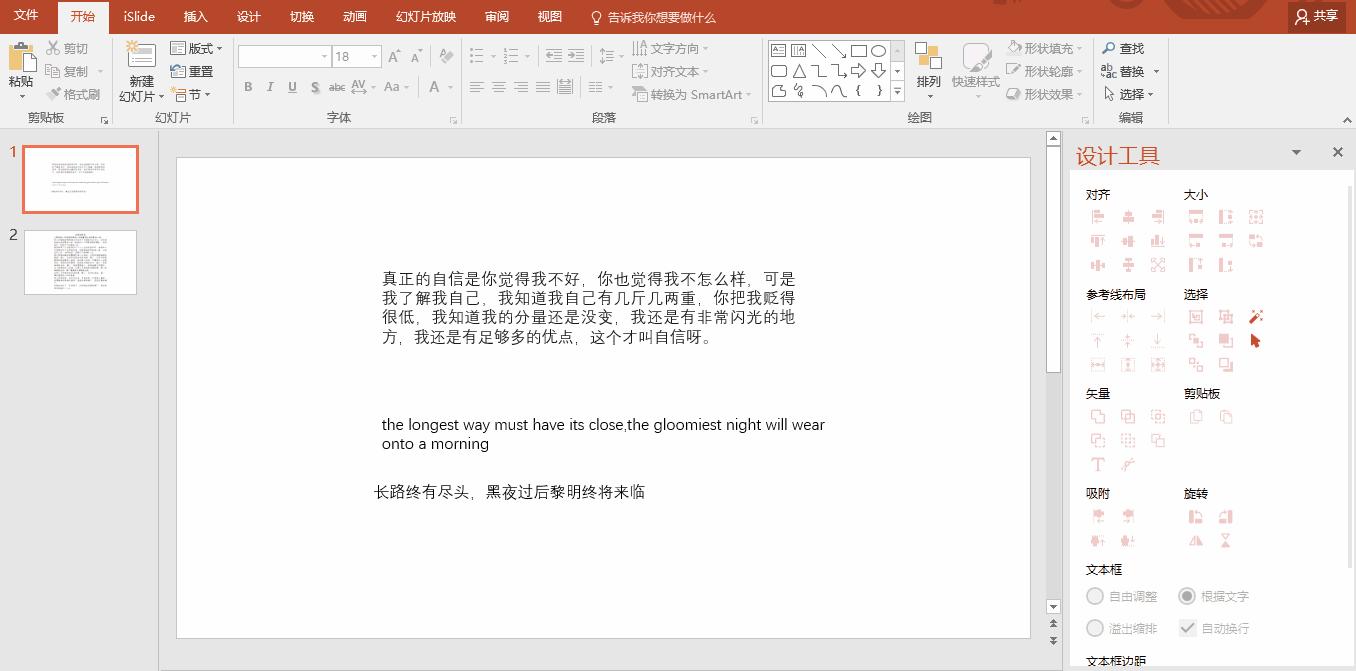Switch to the Slide Show (幻灯片放映) tab

426,16
